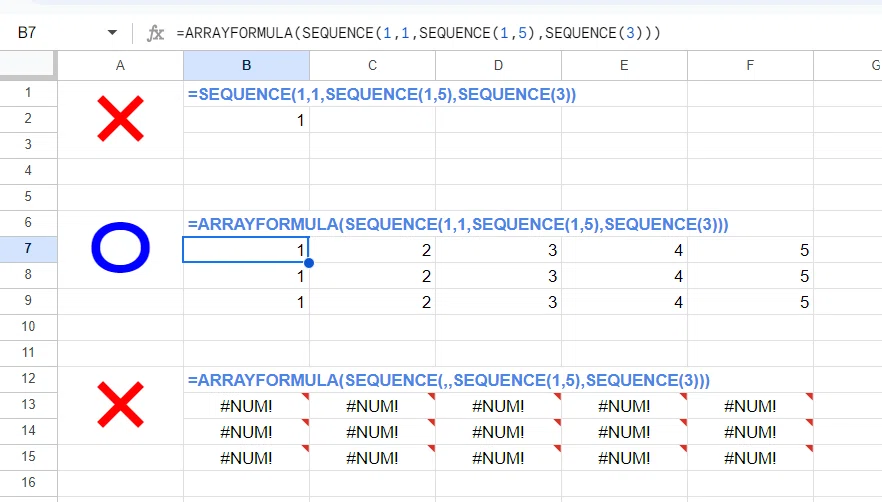Image resolution: width=882 pixels, height=502 pixels.
Task: Select row 12 header
Action: coord(28,378)
